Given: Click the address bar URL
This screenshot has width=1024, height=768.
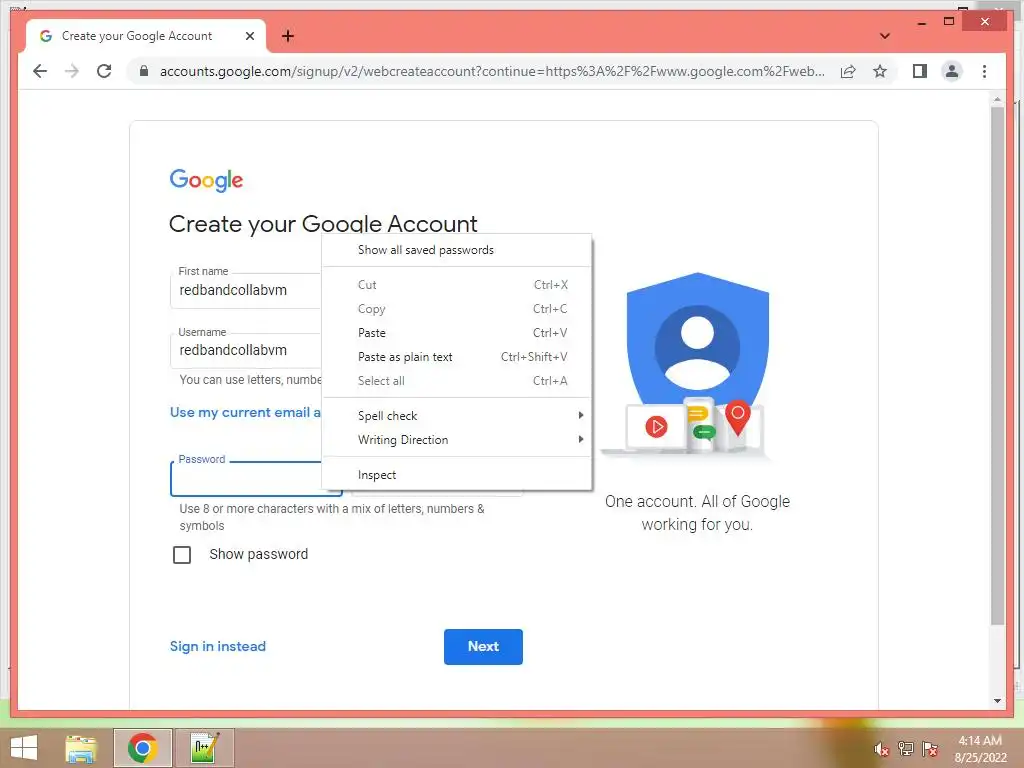Looking at the screenshot, I should [492, 71].
